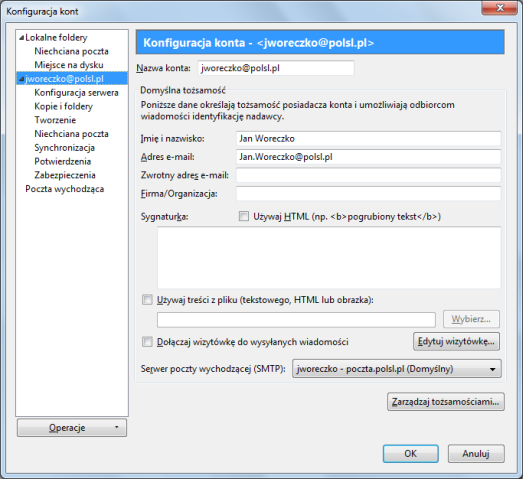This screenshot has width=523, height=479.
Task: Enable Dołączaj wizytówkę checkbox
Action: tap(147, 342)
